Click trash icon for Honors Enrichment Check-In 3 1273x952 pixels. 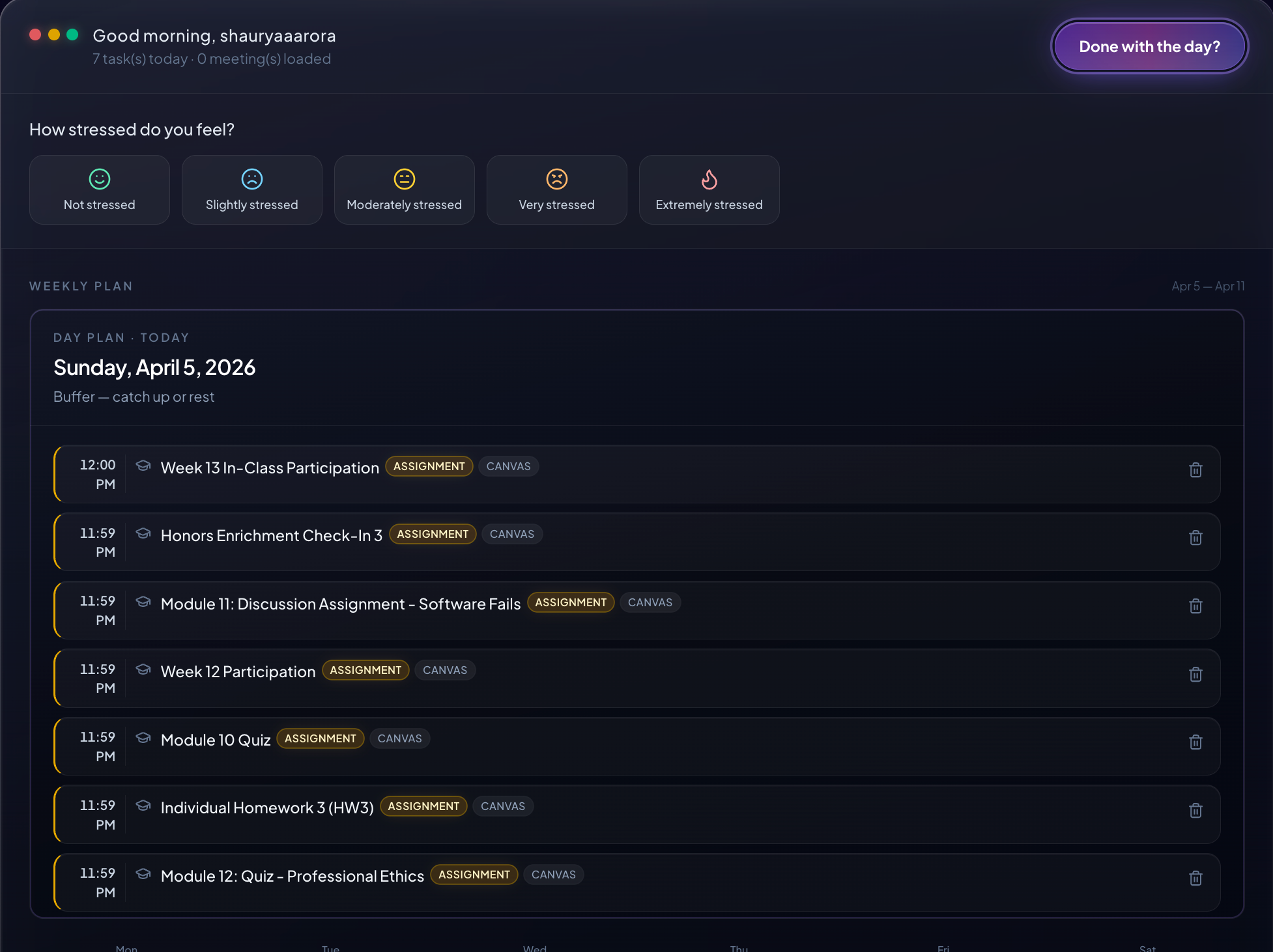click(1195, 538)
